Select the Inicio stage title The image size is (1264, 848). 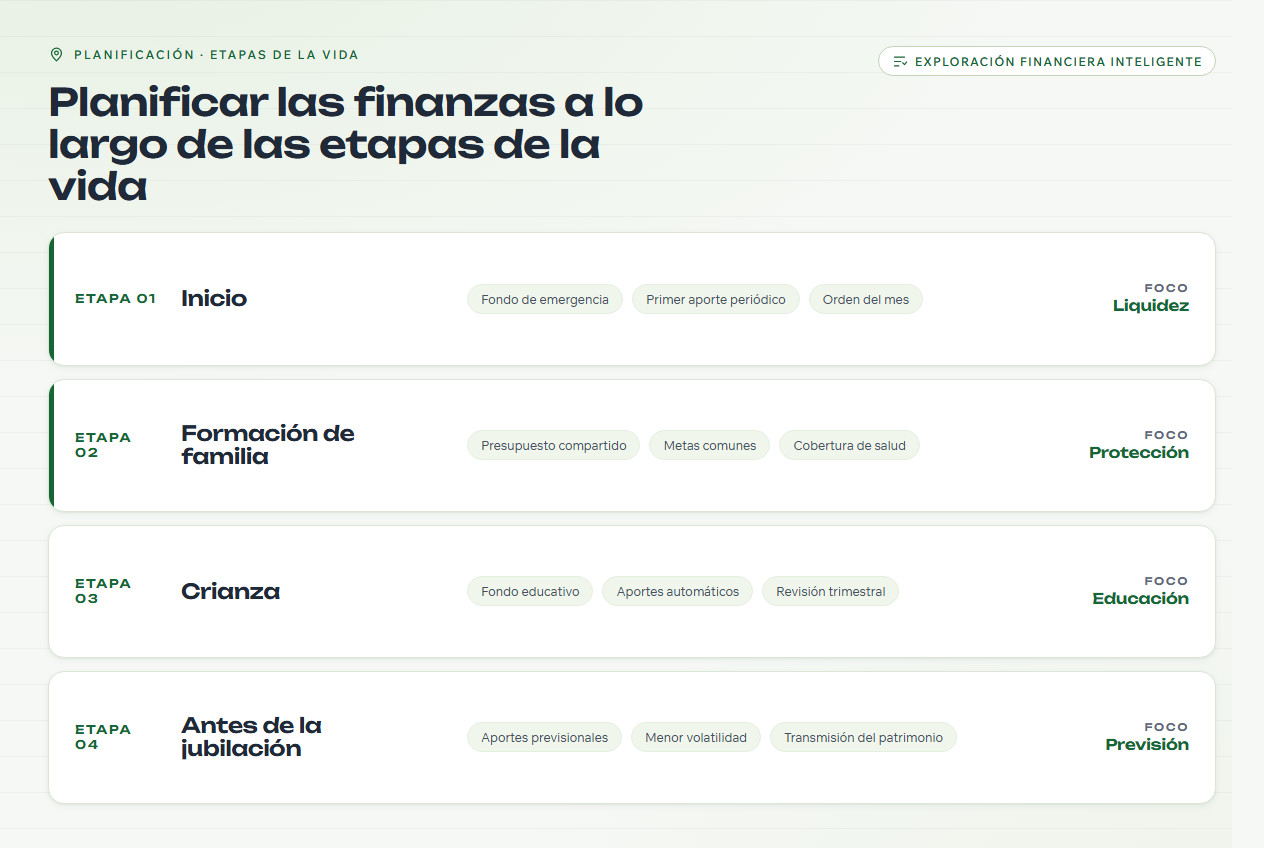[x=214, y=298]
